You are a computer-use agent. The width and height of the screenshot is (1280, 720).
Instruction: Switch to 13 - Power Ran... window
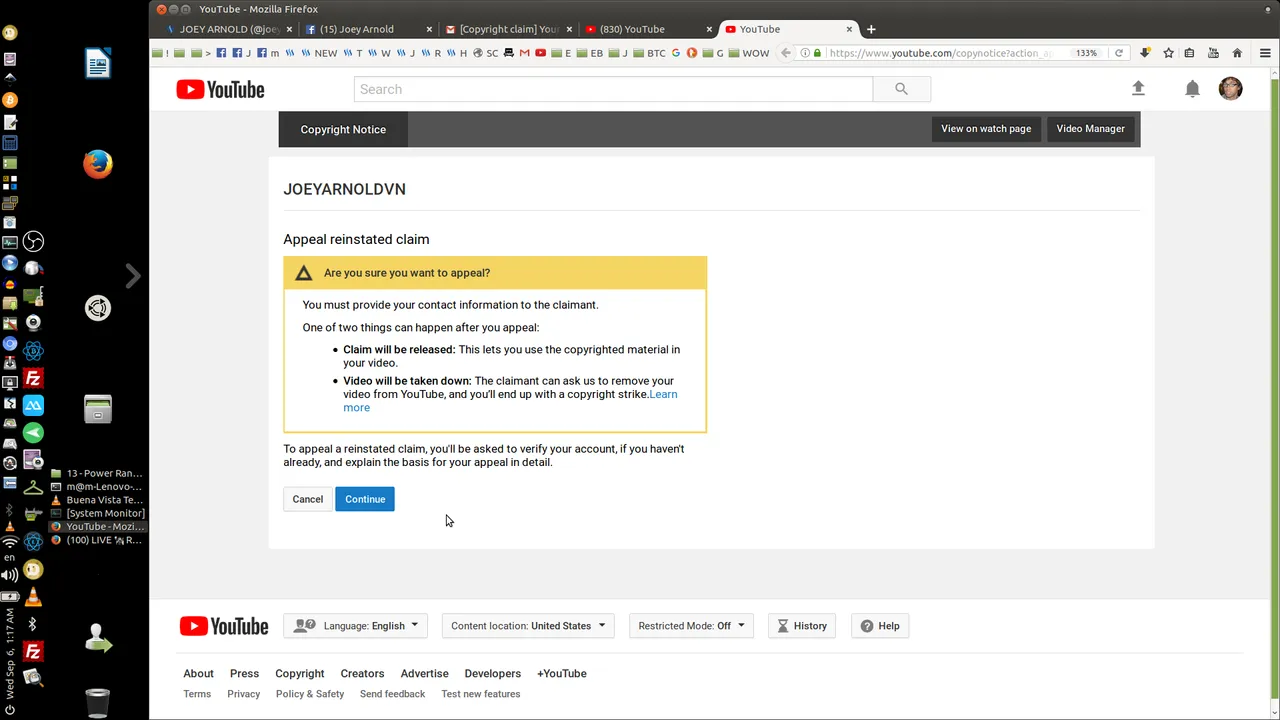pos(98,474)
